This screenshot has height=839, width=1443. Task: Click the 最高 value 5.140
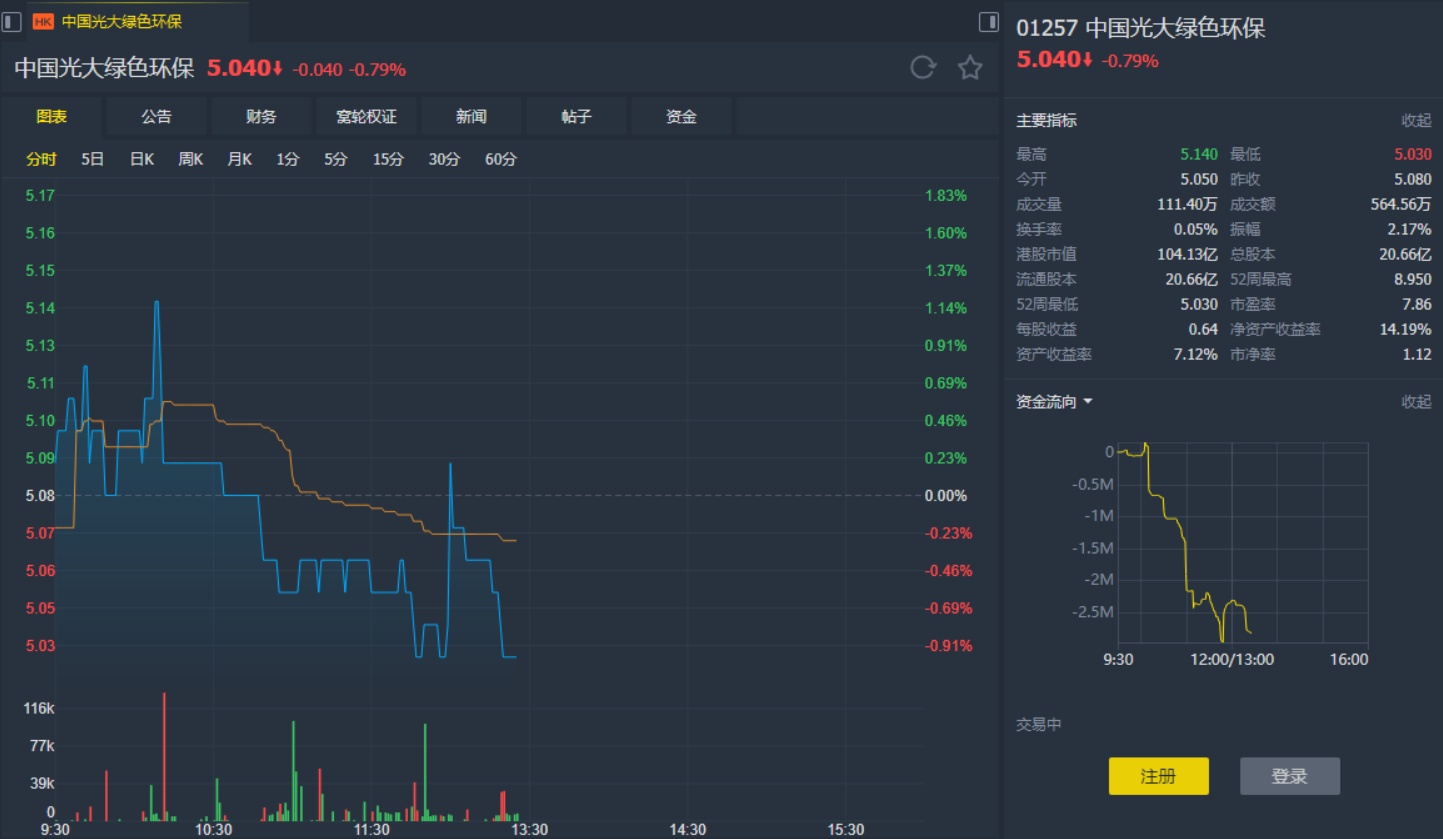click(1199, 155)
